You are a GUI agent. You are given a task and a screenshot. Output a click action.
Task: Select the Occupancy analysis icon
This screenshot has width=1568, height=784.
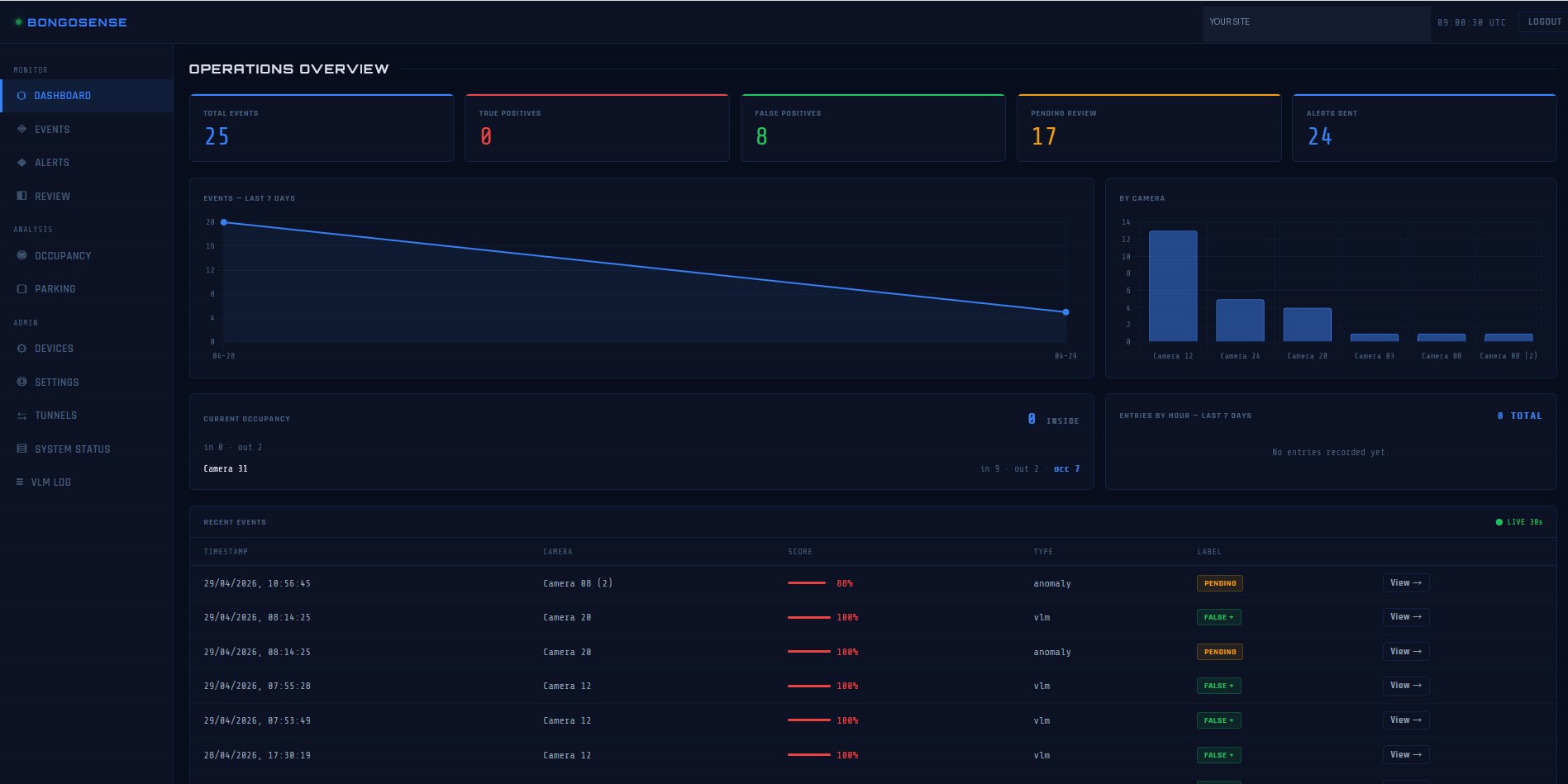click(x=21, y=255)
